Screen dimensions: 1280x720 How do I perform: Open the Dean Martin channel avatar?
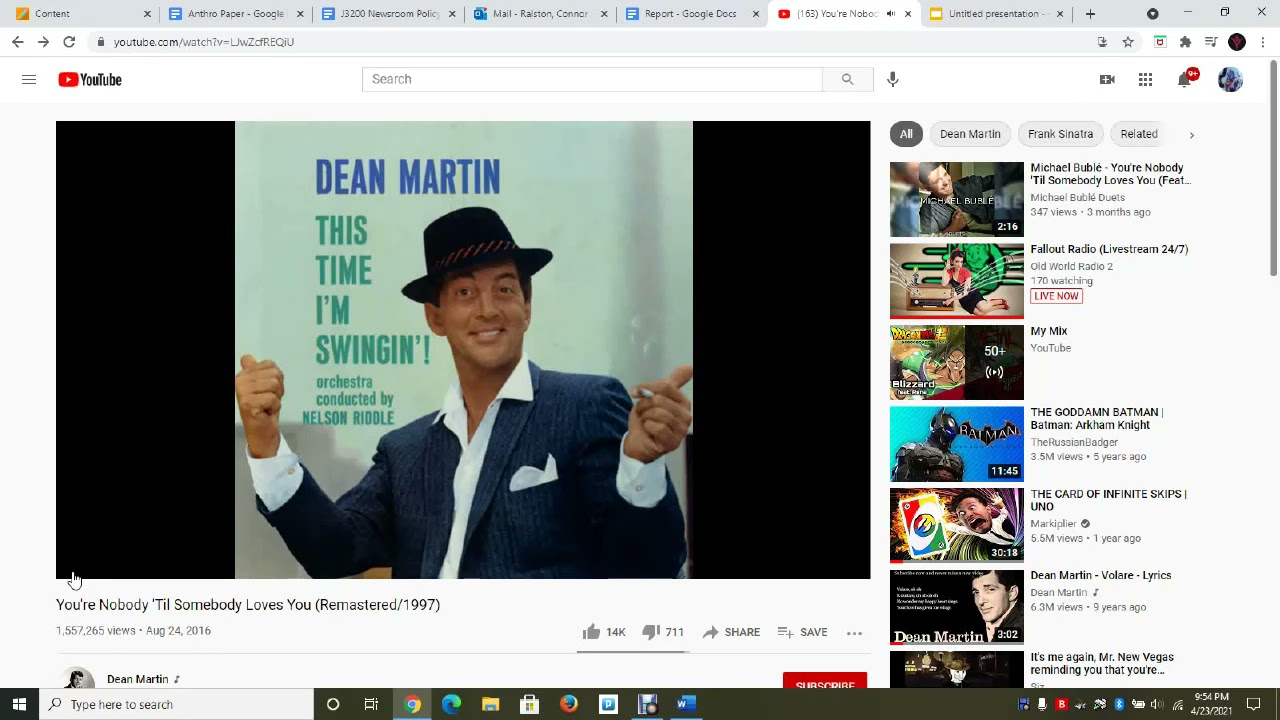point(78,679)
